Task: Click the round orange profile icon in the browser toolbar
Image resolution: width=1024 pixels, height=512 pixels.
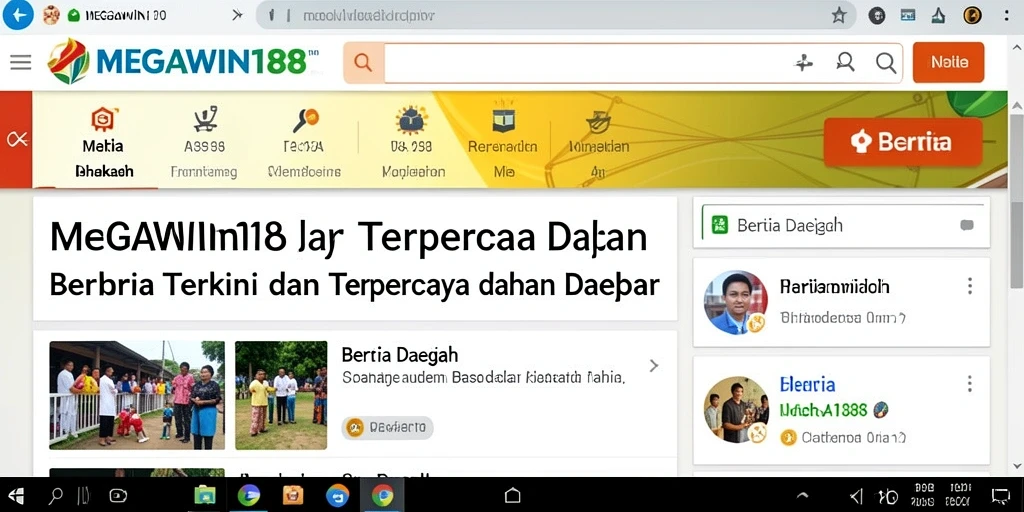Action: (x=972, y=16)
